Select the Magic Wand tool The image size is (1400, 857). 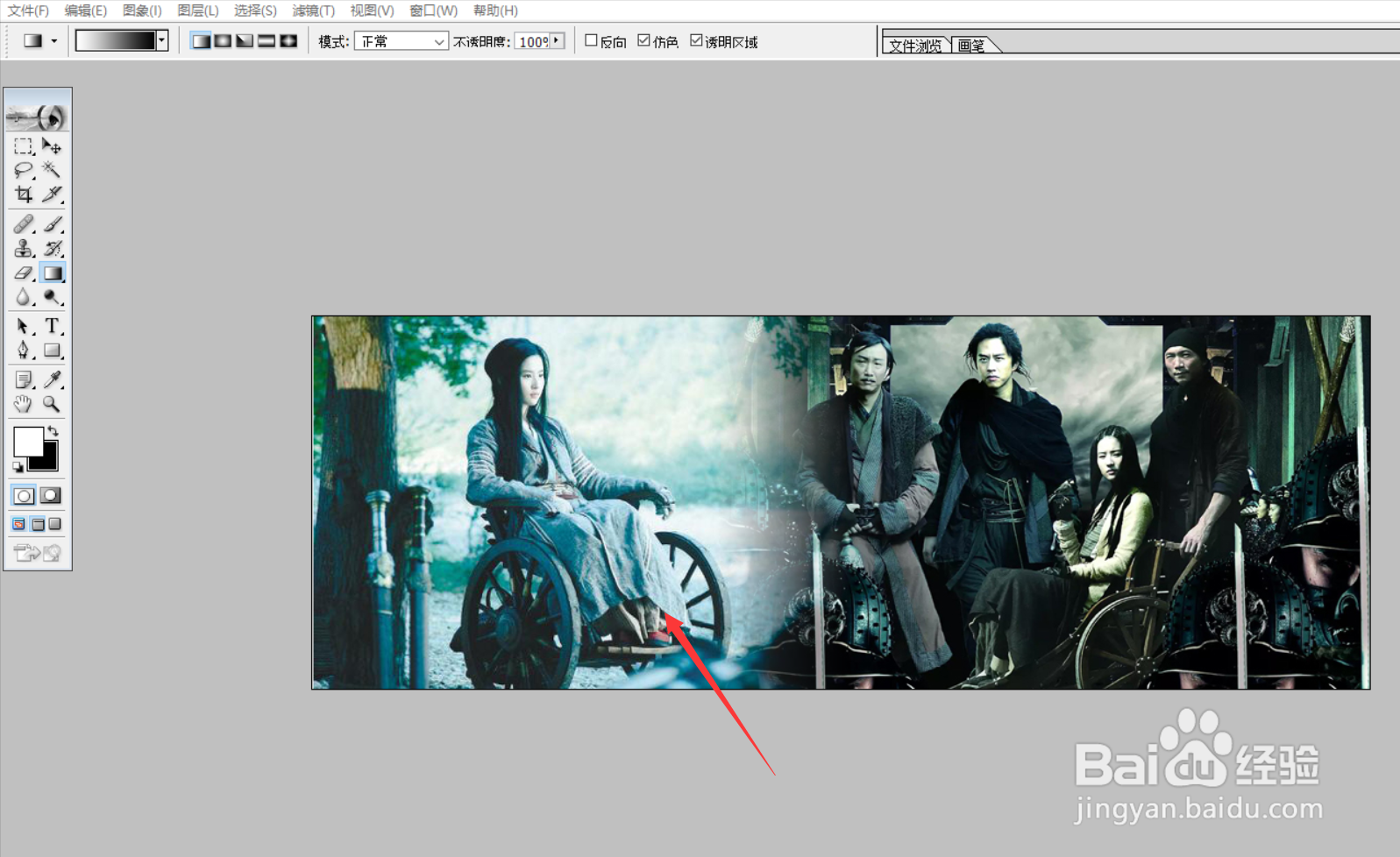point(53,170)
